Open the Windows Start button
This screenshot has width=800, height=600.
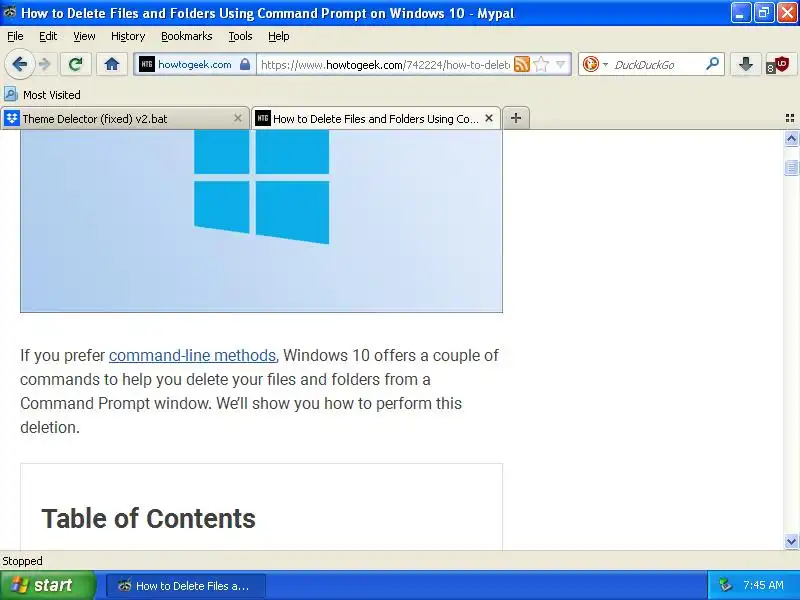point(47,585)
